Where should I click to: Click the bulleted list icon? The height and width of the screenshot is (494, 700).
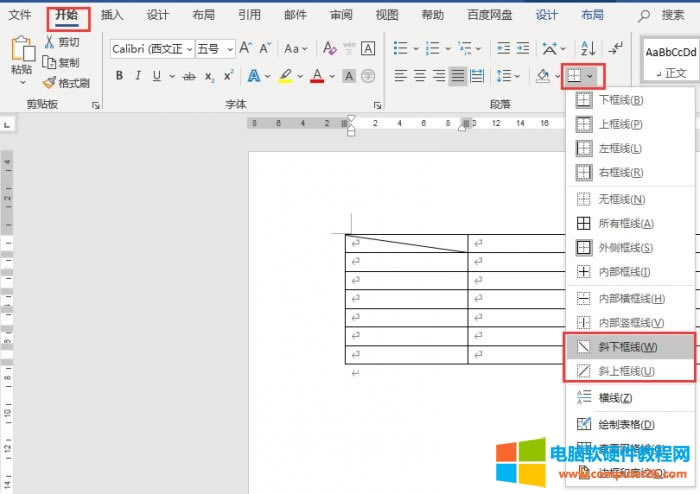pos(400,48)
